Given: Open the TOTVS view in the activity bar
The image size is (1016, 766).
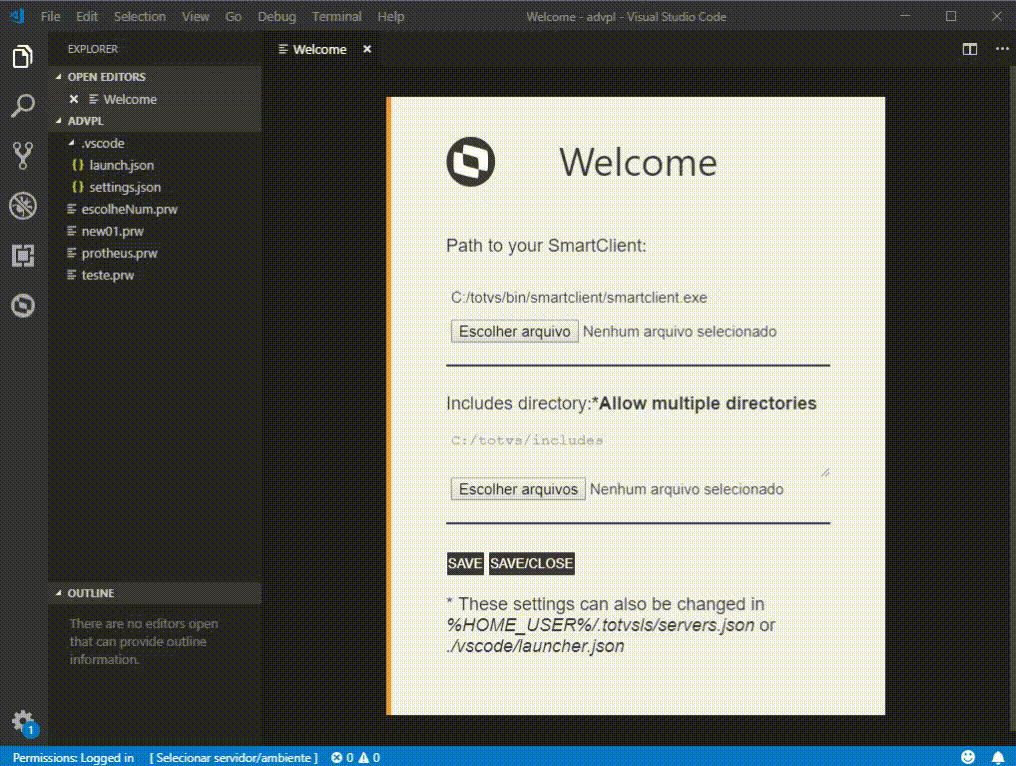Looking at the screenshot, I should click(x=23, y=305).
